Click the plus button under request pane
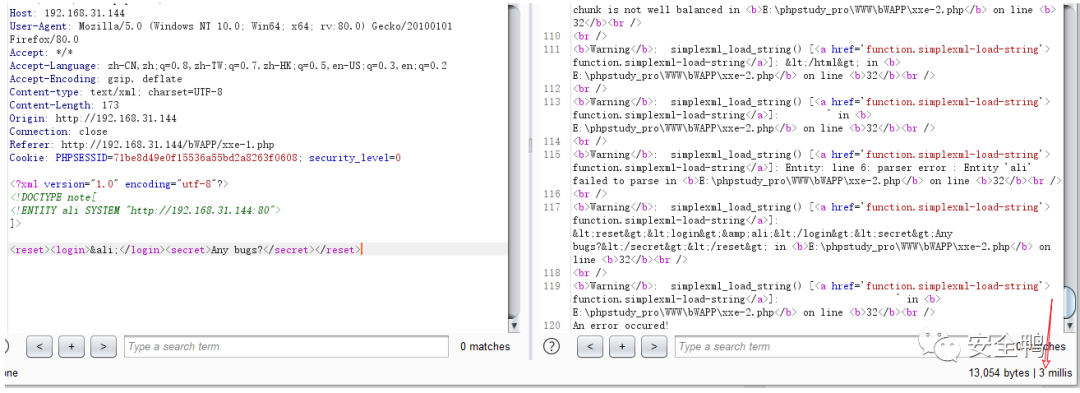1080x393 pixels. (x=71, y=347)
